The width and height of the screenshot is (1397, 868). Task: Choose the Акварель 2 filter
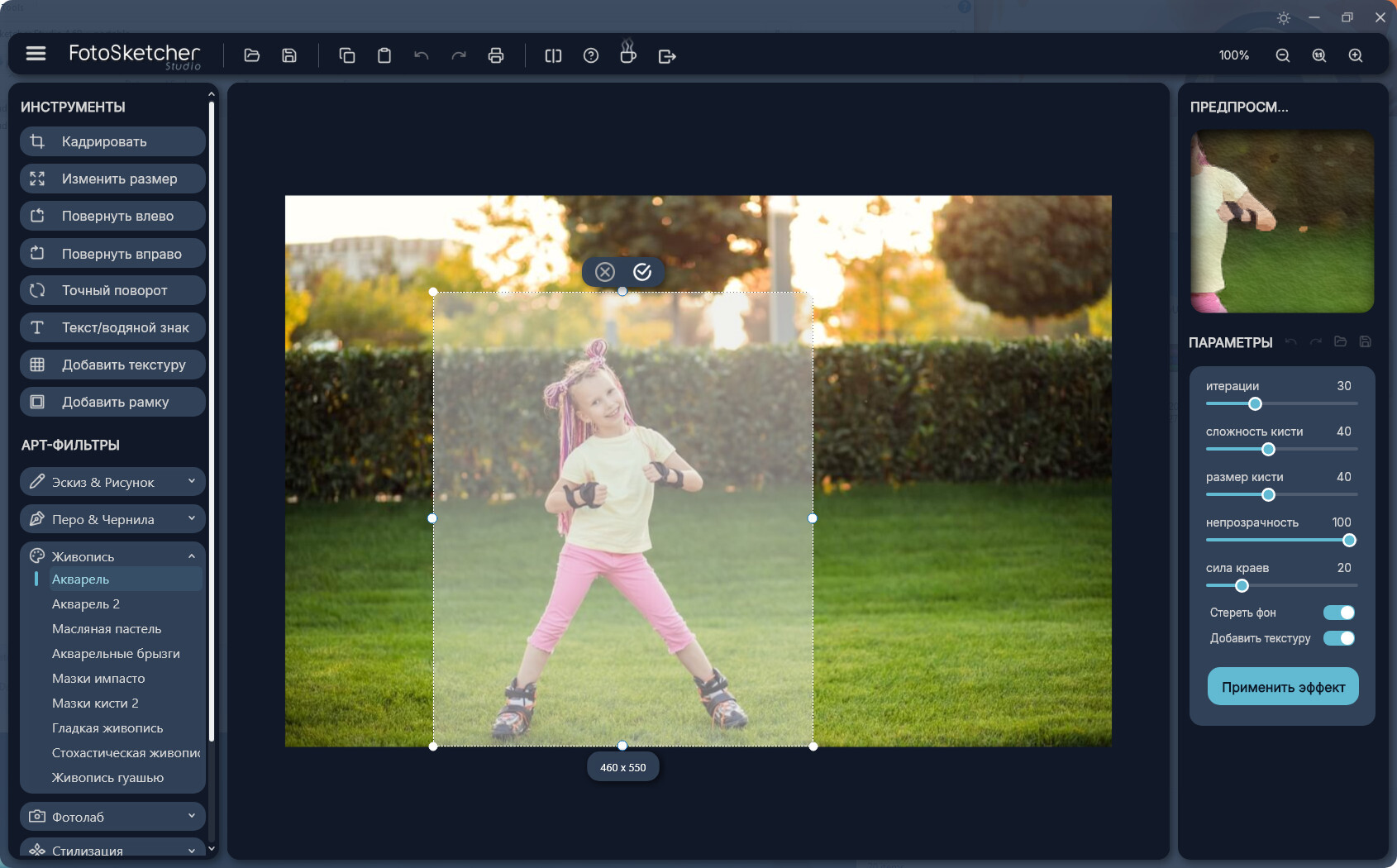click(86, 604)
